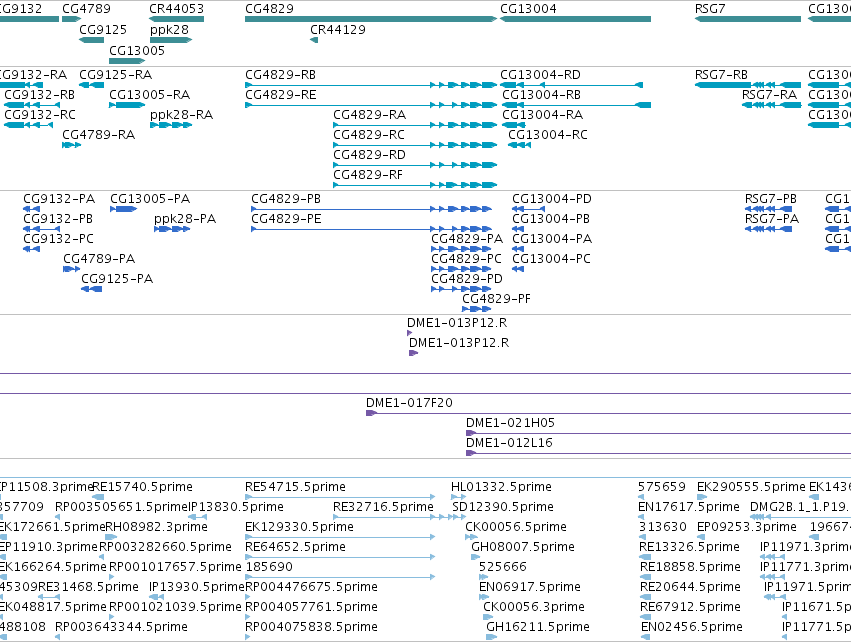Select the CR44129 gene label
Image resolution: width=851 pixels, height=642 pixels.
[338, 29]
